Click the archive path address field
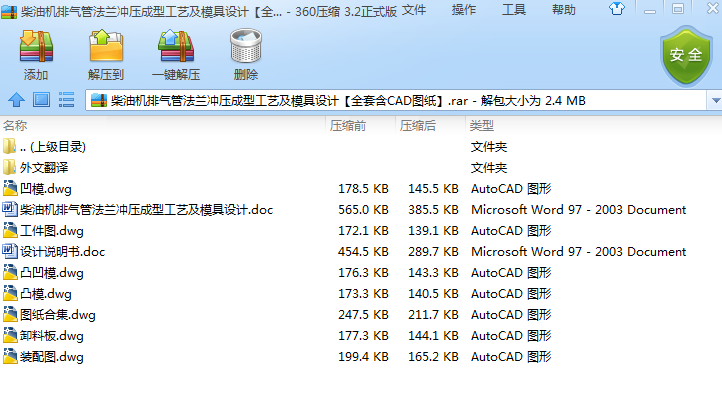722x395 pixels. click(397, 100)
